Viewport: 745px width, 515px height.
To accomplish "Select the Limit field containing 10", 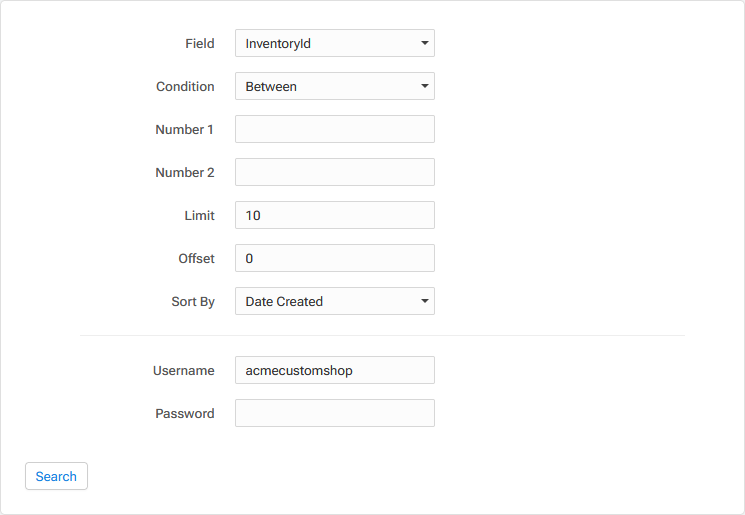I will tap(334, 215).
